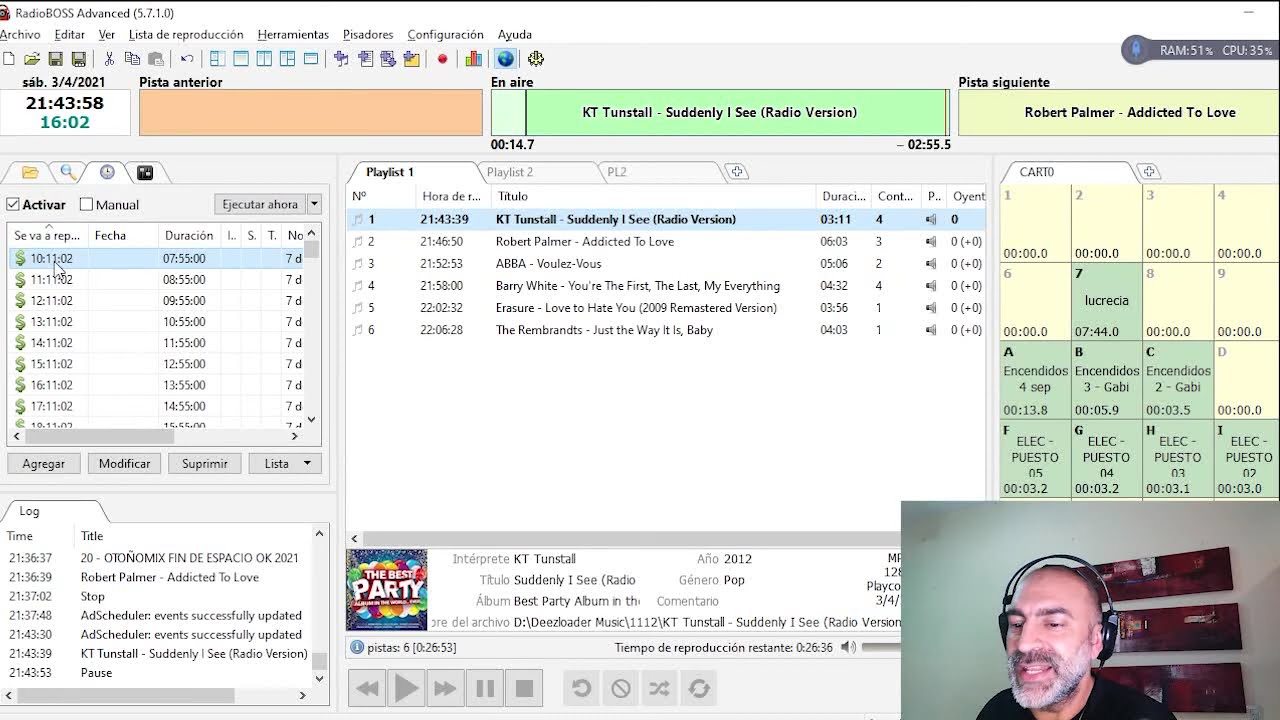Click speaker icon in ABBA Voulez-Vous row
Viewport: 1280px width, 720px height.
(931, 264)
